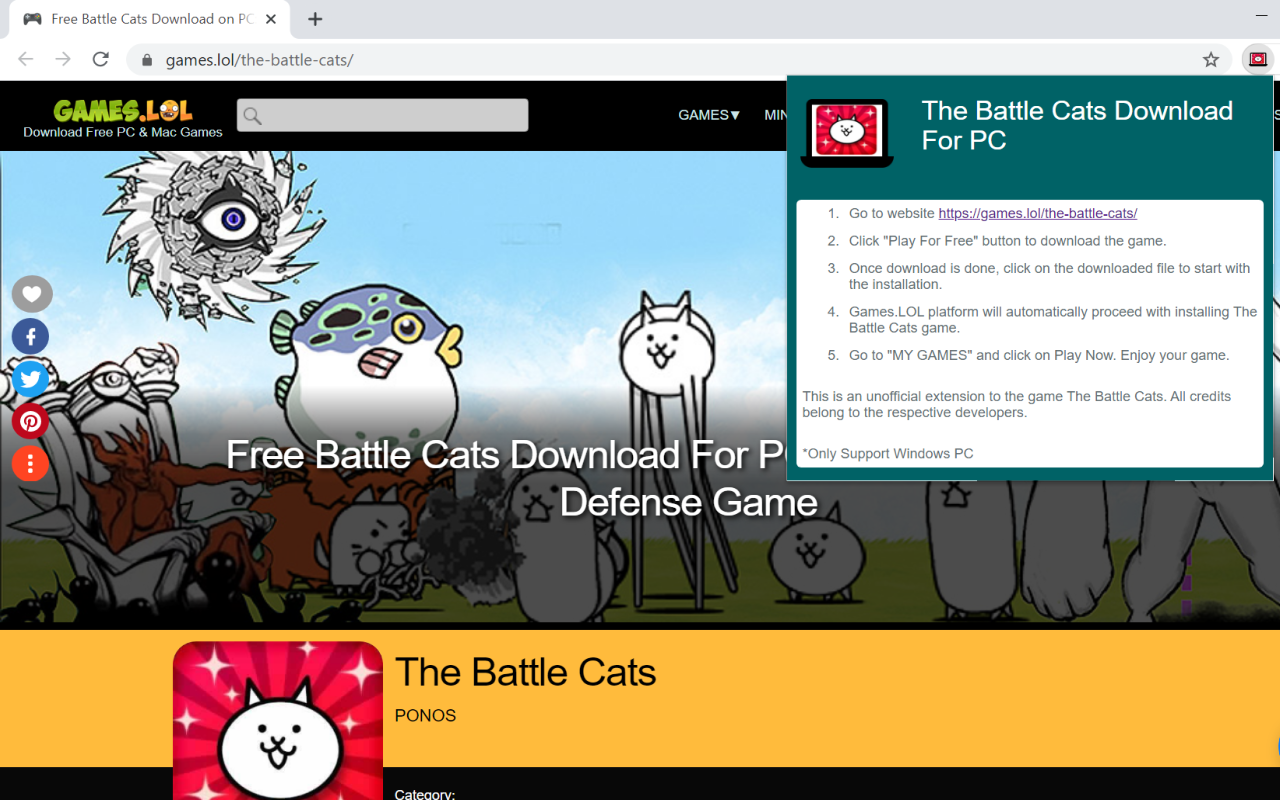This screenshot has width=1280, height=800.
Task: Bookmark this page with the star
Action: [1211, 60]
